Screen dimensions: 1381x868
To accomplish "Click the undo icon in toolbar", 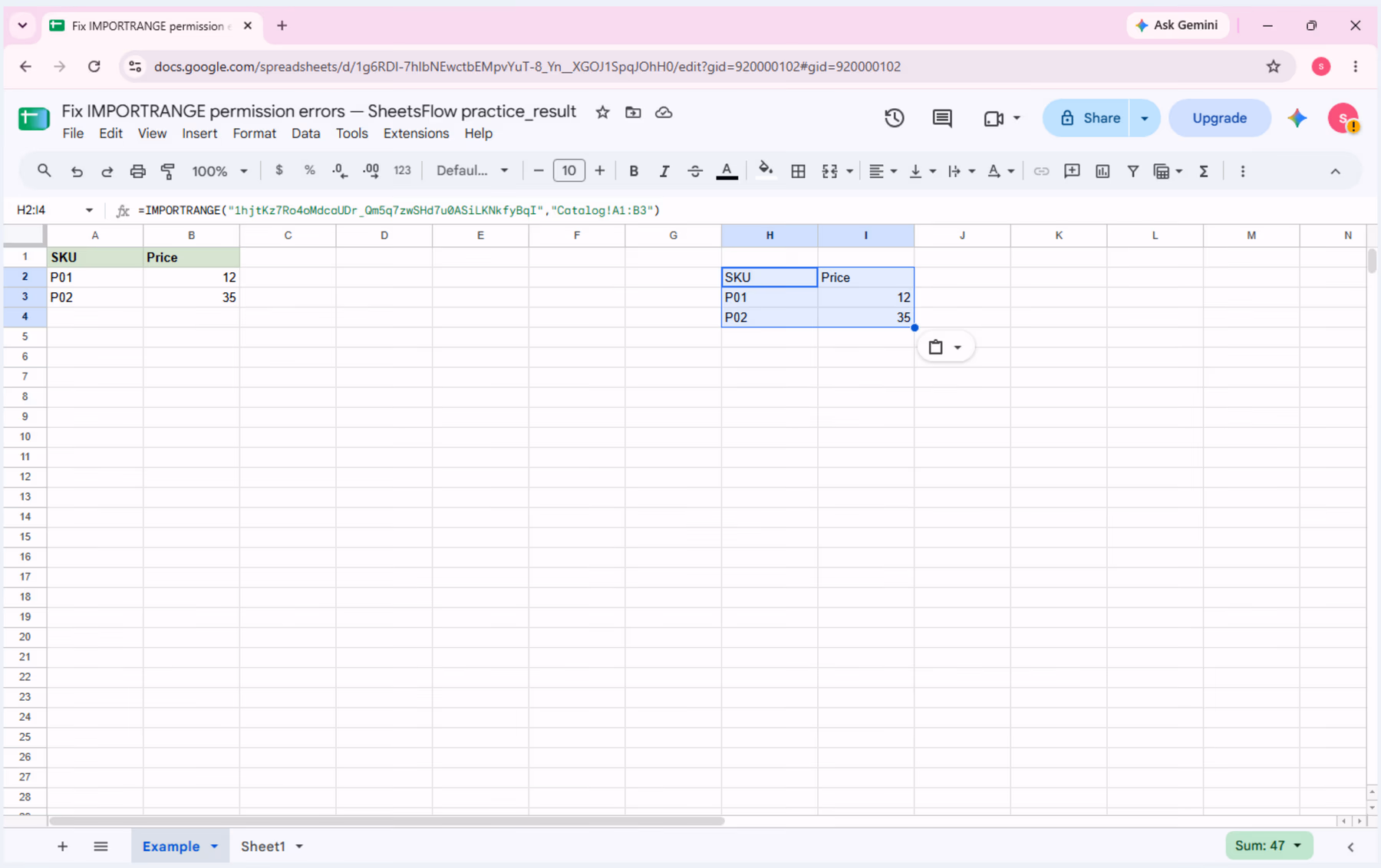I will tap(77, 171).
